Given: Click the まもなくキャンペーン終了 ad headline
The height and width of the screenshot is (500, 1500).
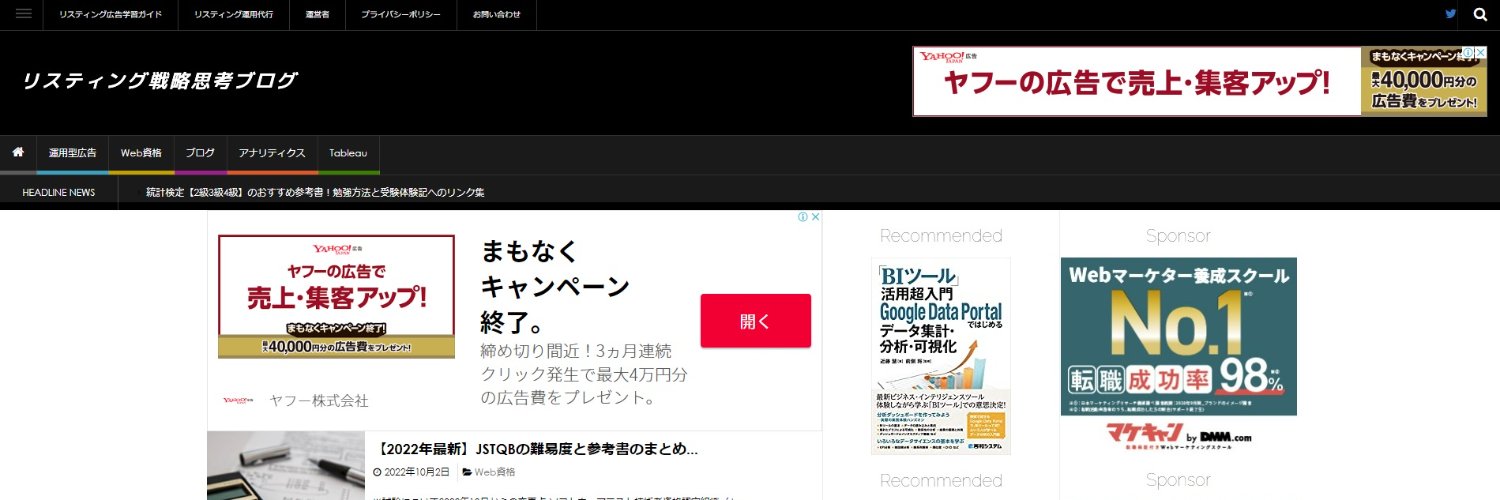Looking at the screenshot, I should point(555,287).
